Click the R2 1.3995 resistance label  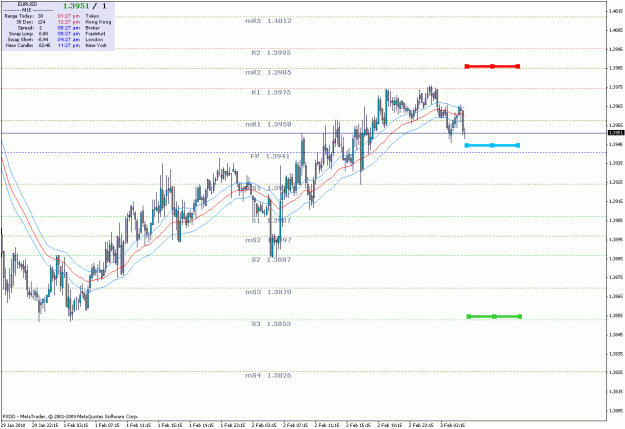tap(271, 53)
